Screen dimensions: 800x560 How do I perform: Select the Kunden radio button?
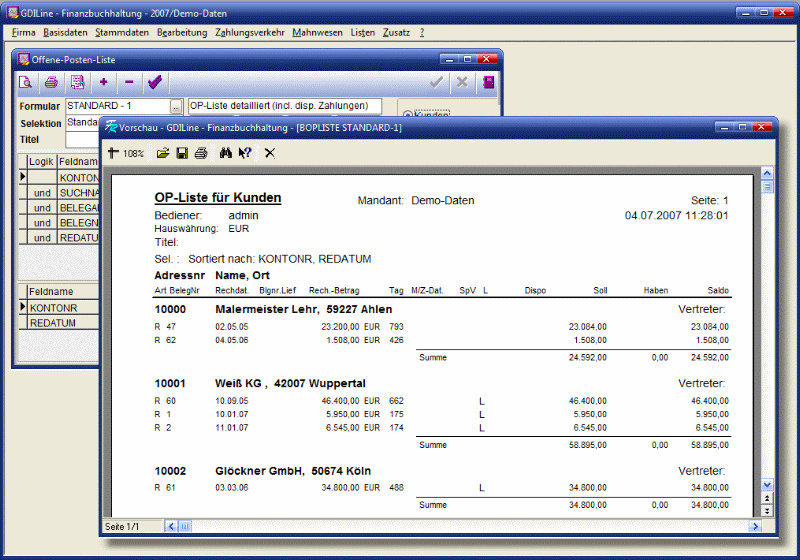[x=406, y=116]
